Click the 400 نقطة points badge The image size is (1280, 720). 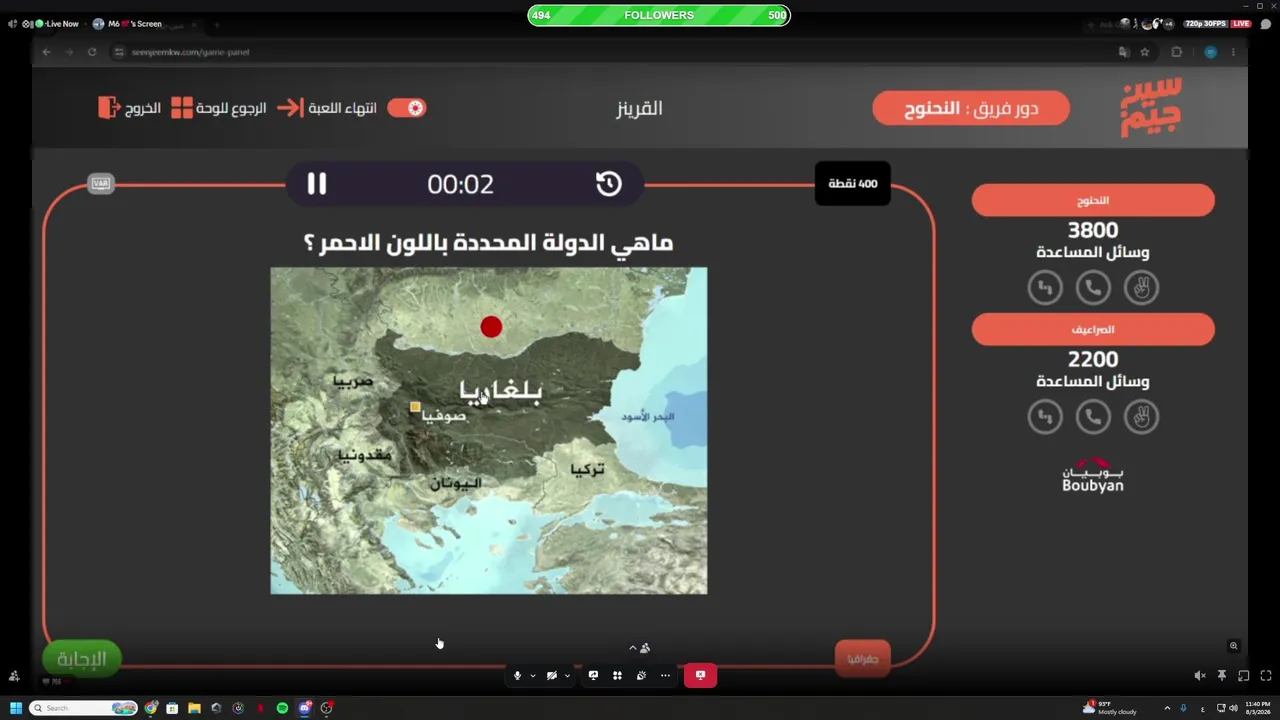pos(853,184)
